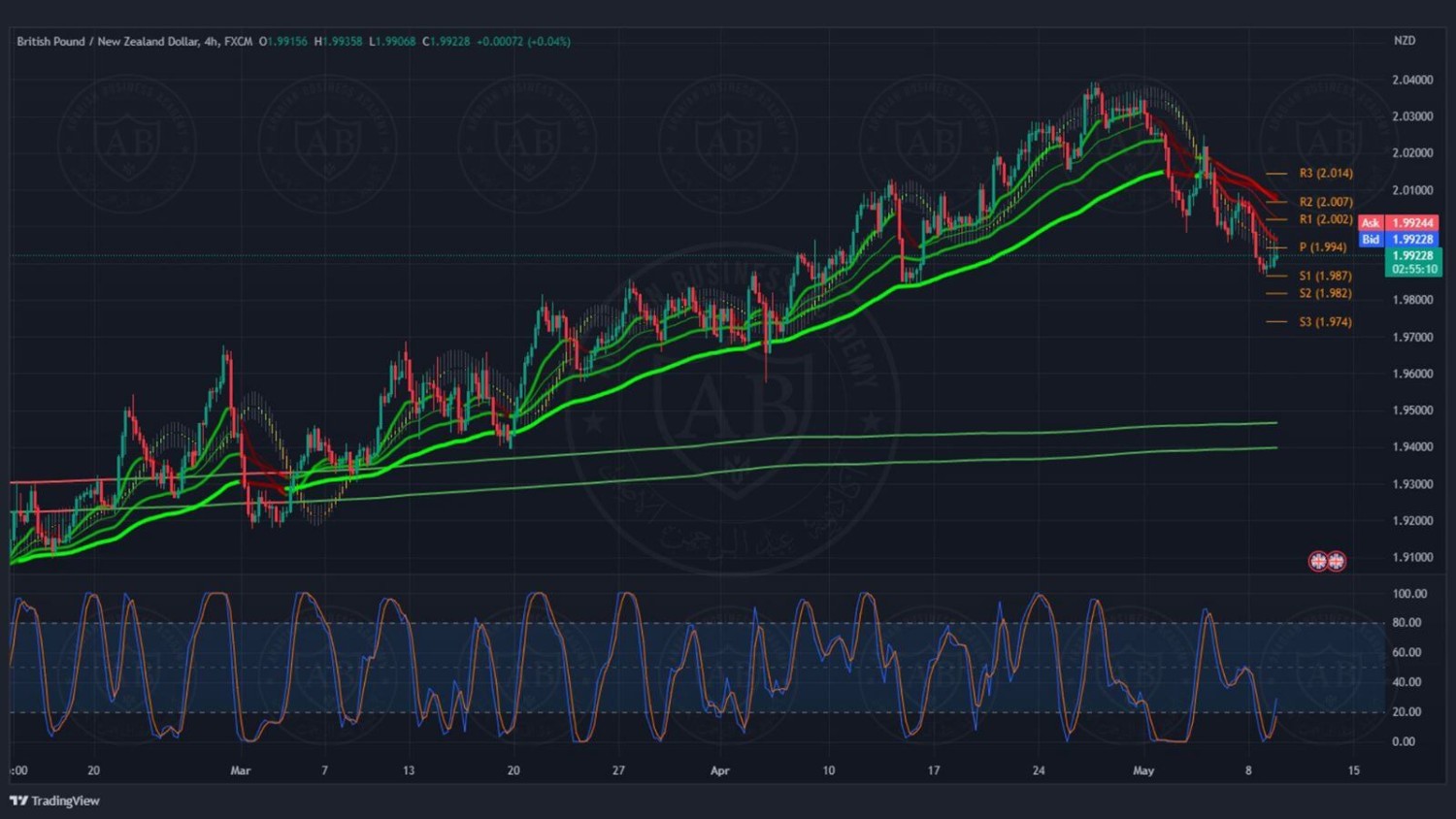The width and height of the screenshot is (1456, 819).
Task: Click the 1.93000 price axis label
Action: [1412, 484]
